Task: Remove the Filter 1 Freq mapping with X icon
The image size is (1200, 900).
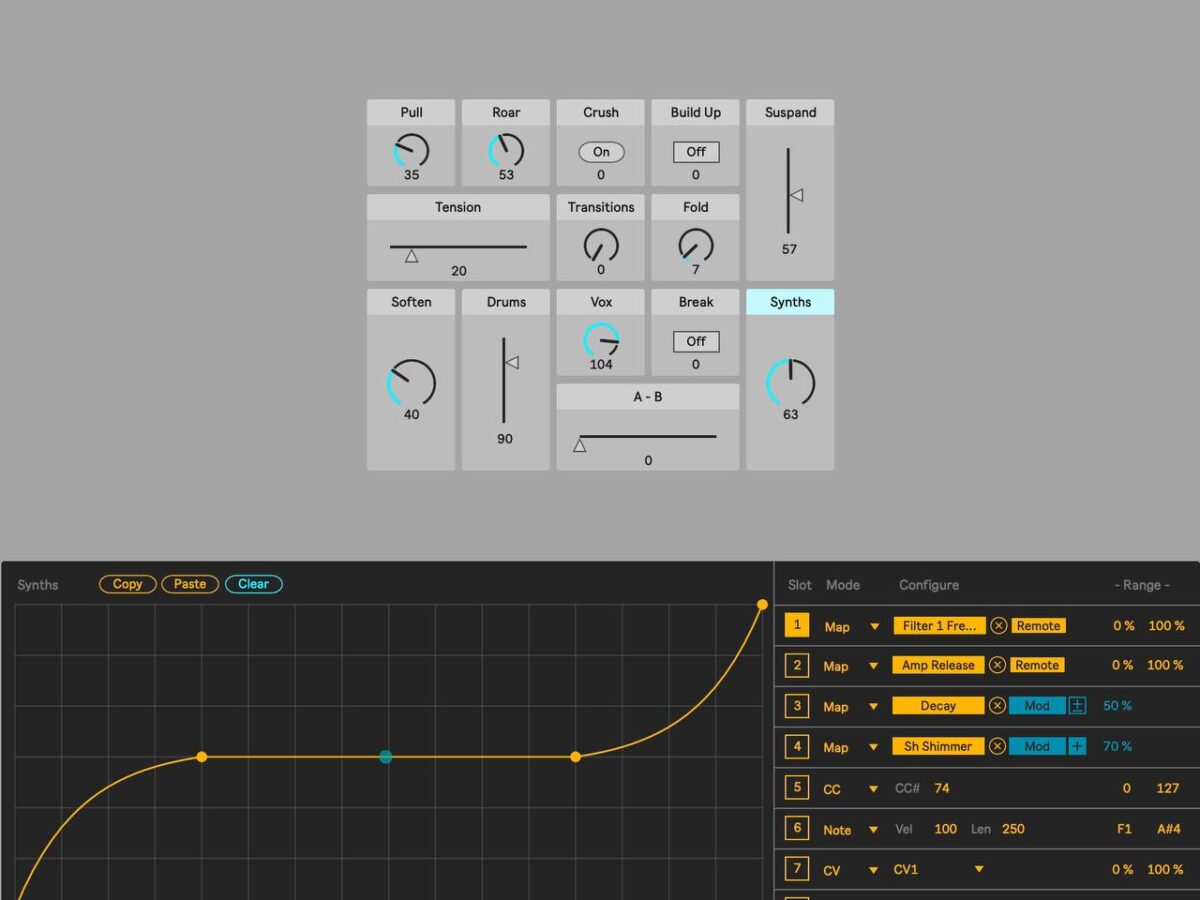Action: tap(998, 626)
